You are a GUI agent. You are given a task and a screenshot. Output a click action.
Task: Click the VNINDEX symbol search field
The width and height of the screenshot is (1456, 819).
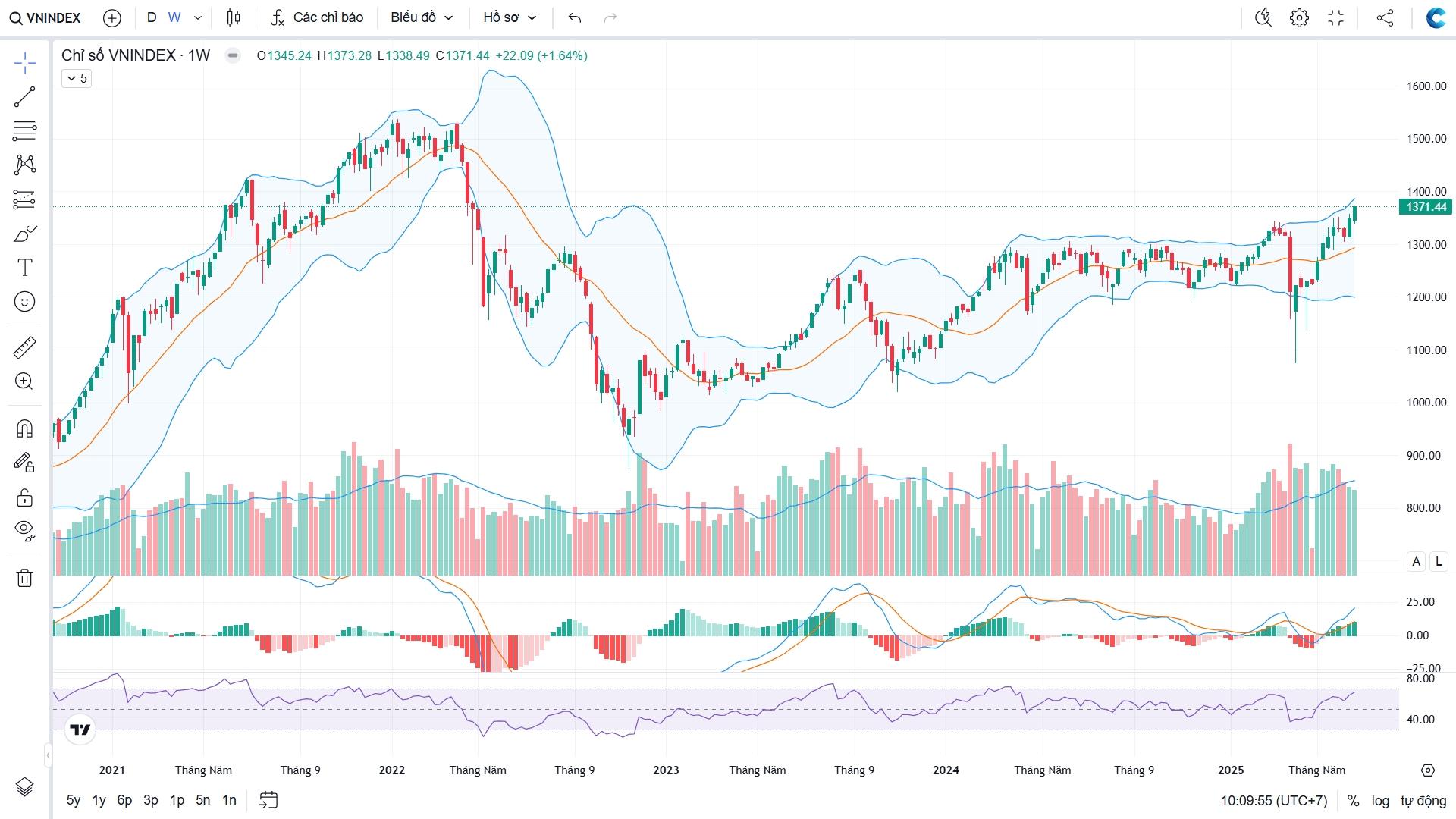[x=45, y=17]
